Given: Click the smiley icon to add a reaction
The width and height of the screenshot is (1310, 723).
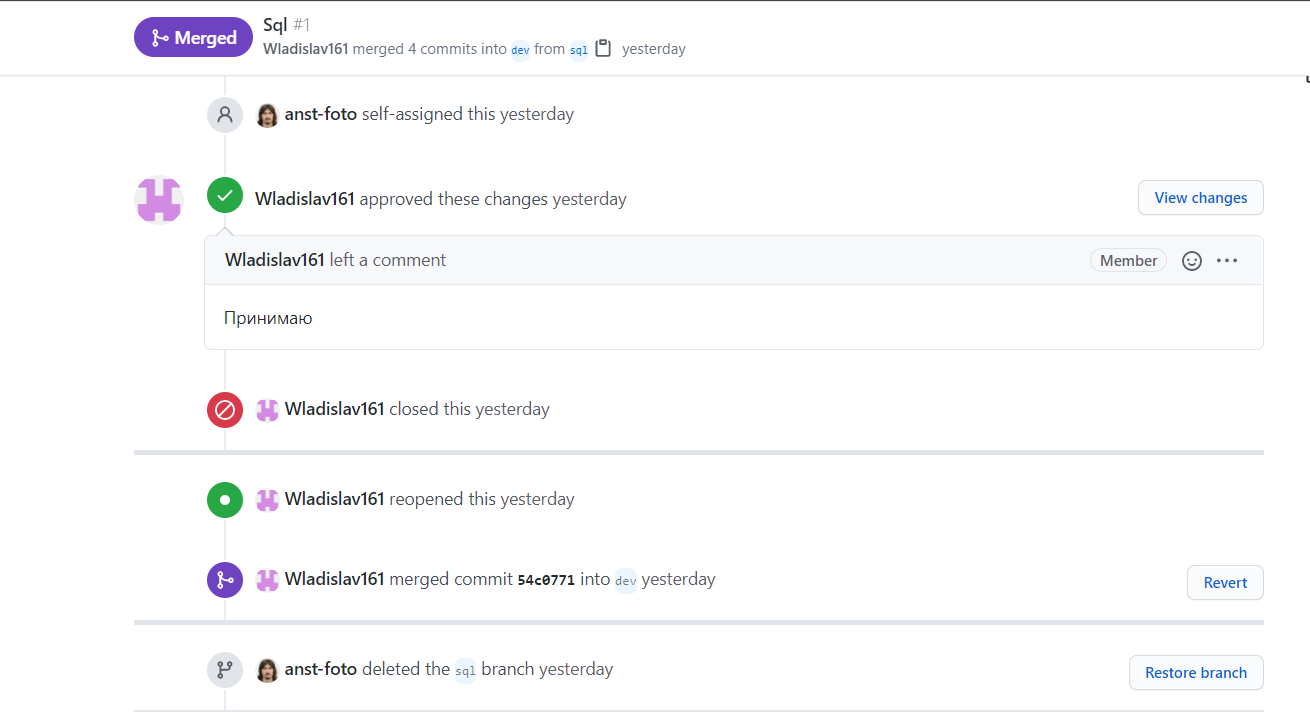Looking at the screenshot, I should [1191, 260].
